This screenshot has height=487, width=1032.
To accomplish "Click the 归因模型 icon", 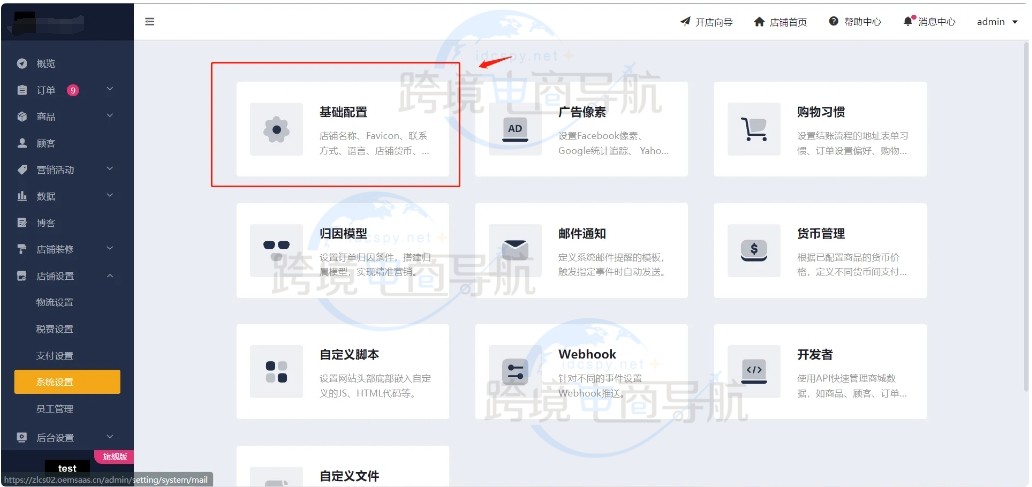I will 276,250.
